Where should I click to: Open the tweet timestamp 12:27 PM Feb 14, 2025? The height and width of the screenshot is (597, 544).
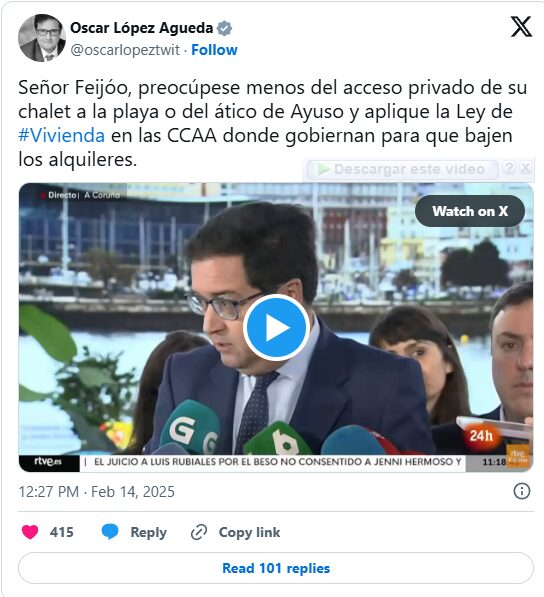(97, 492)
